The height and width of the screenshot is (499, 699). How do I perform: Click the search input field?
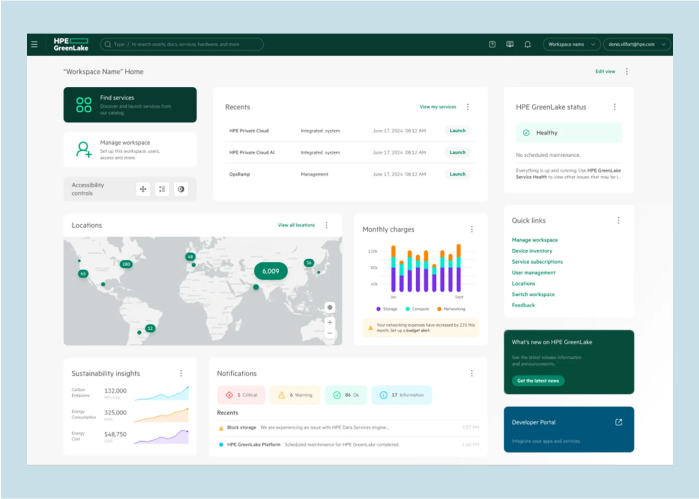[x=182, y=44]
